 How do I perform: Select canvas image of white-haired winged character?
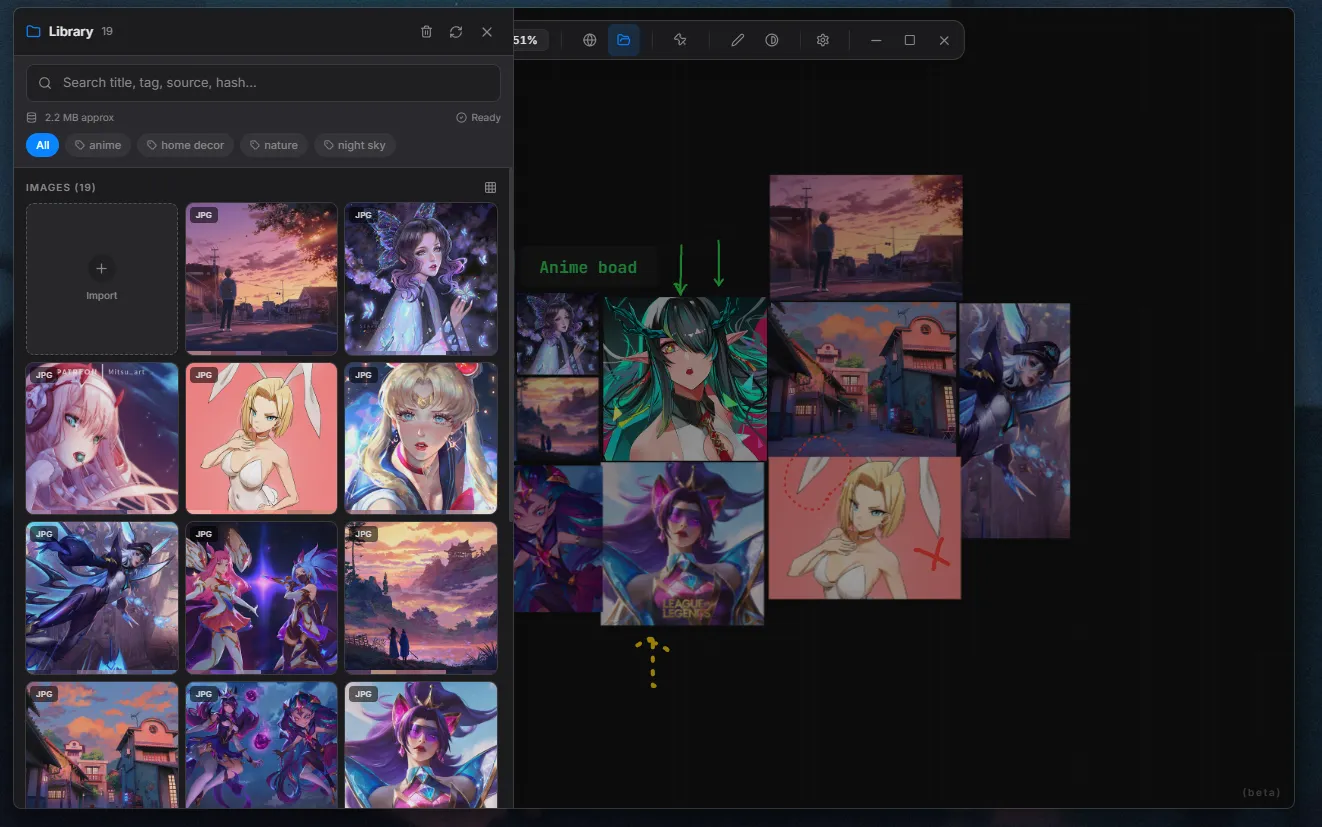[x=1014, y=420]
